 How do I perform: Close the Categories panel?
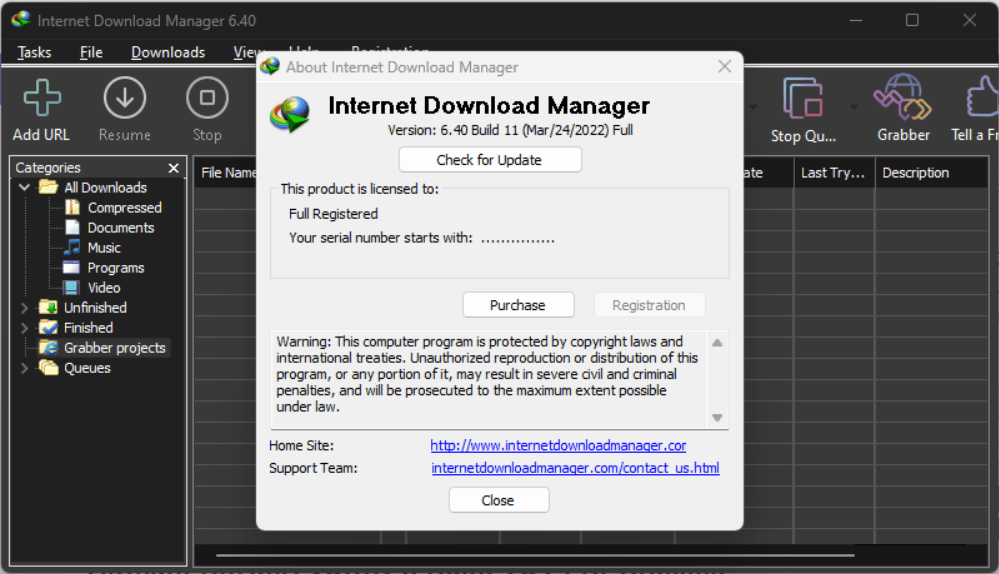(173, 168)
